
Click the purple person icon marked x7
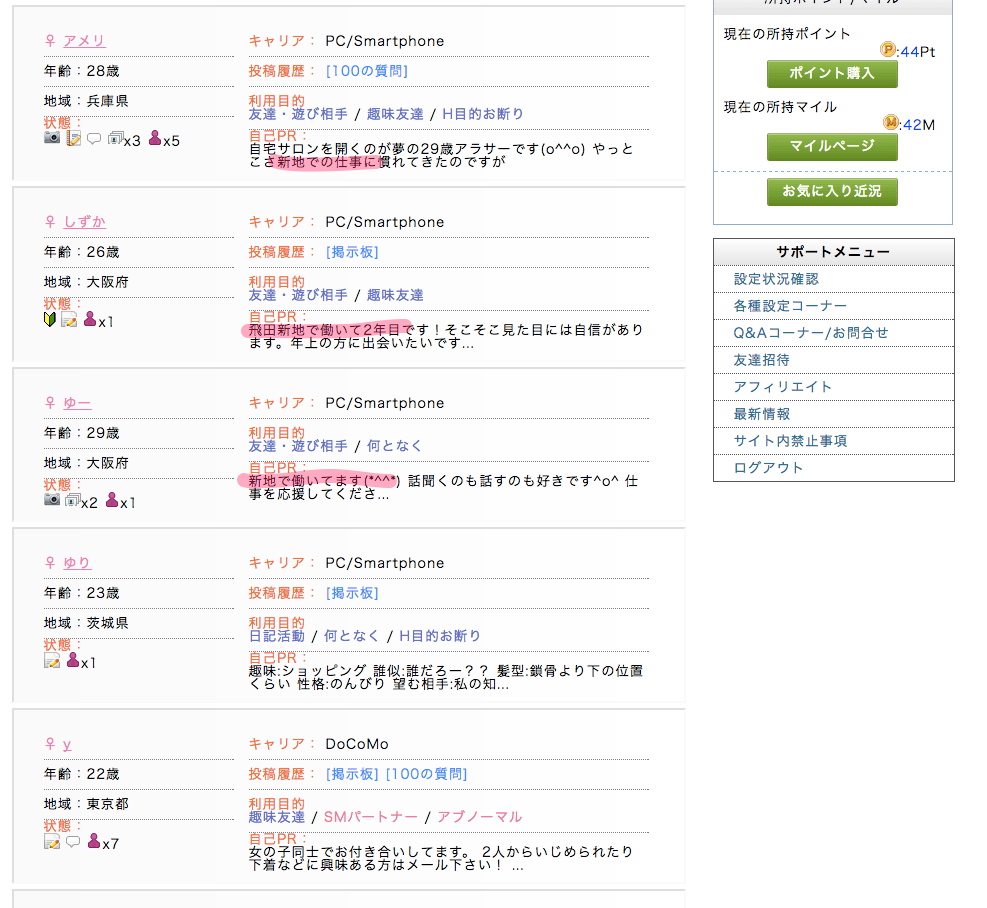[94, 841]
